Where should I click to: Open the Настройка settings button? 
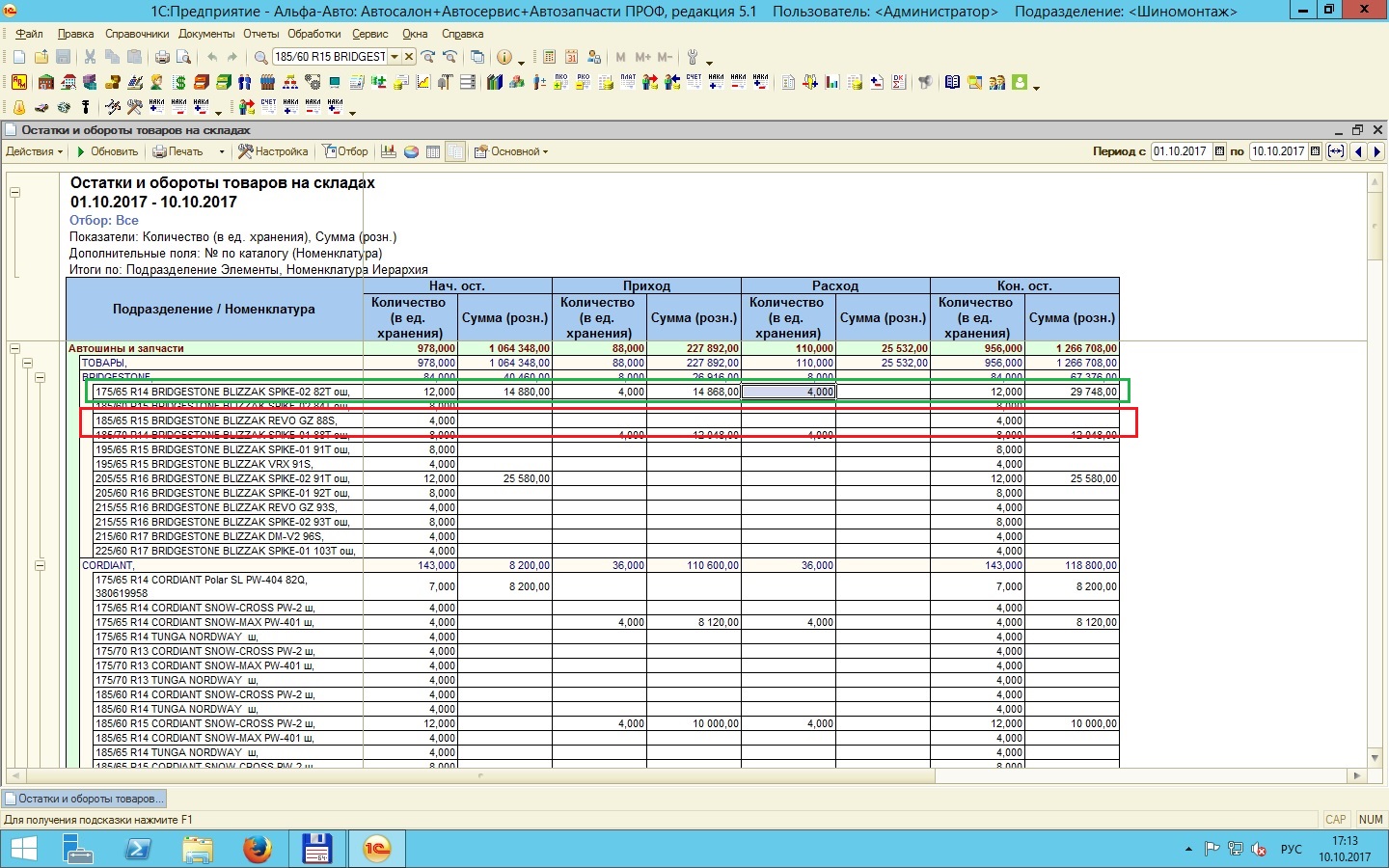point(273,151)
